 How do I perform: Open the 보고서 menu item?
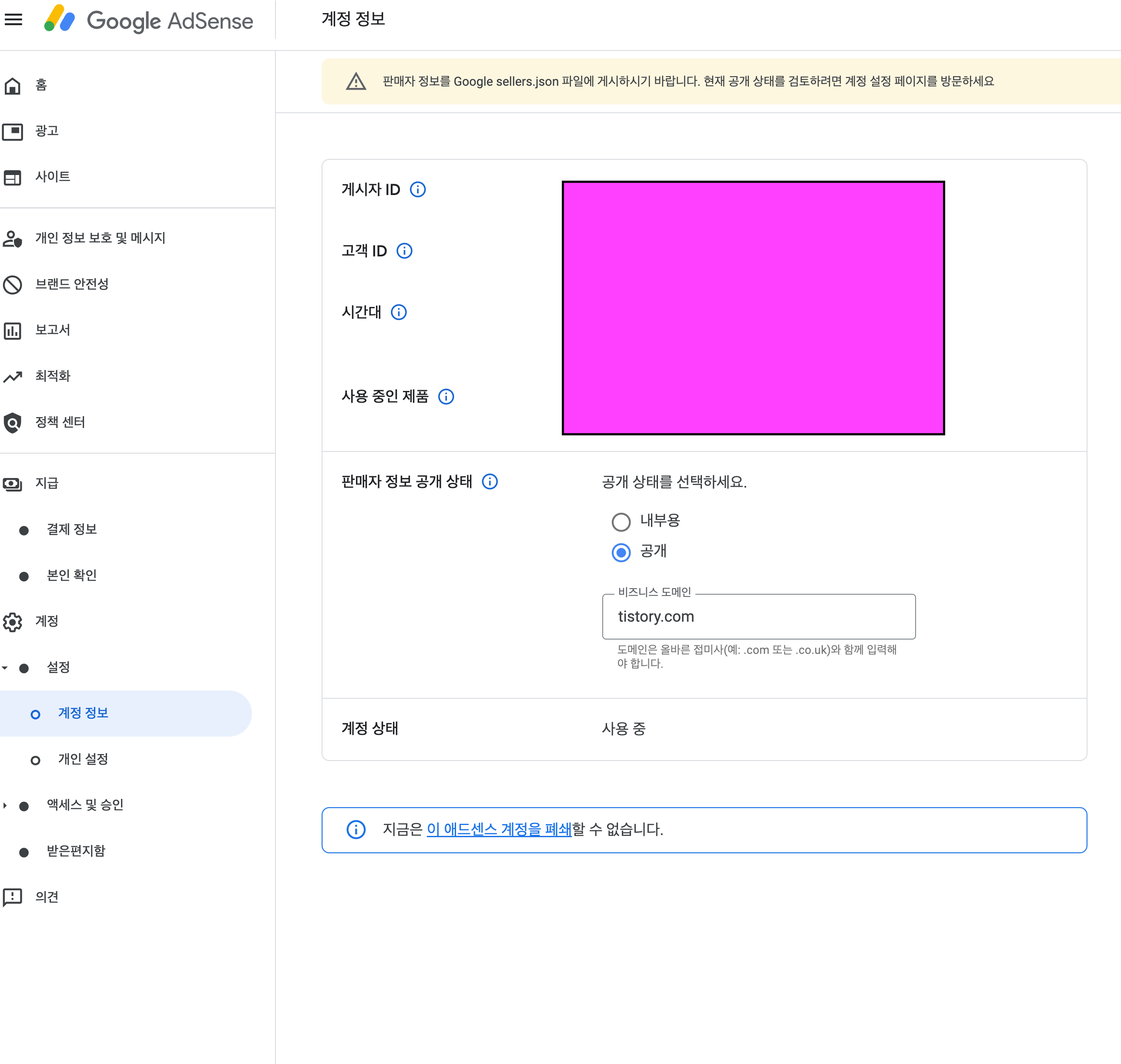pyautogui.click(x=52, y=330)
